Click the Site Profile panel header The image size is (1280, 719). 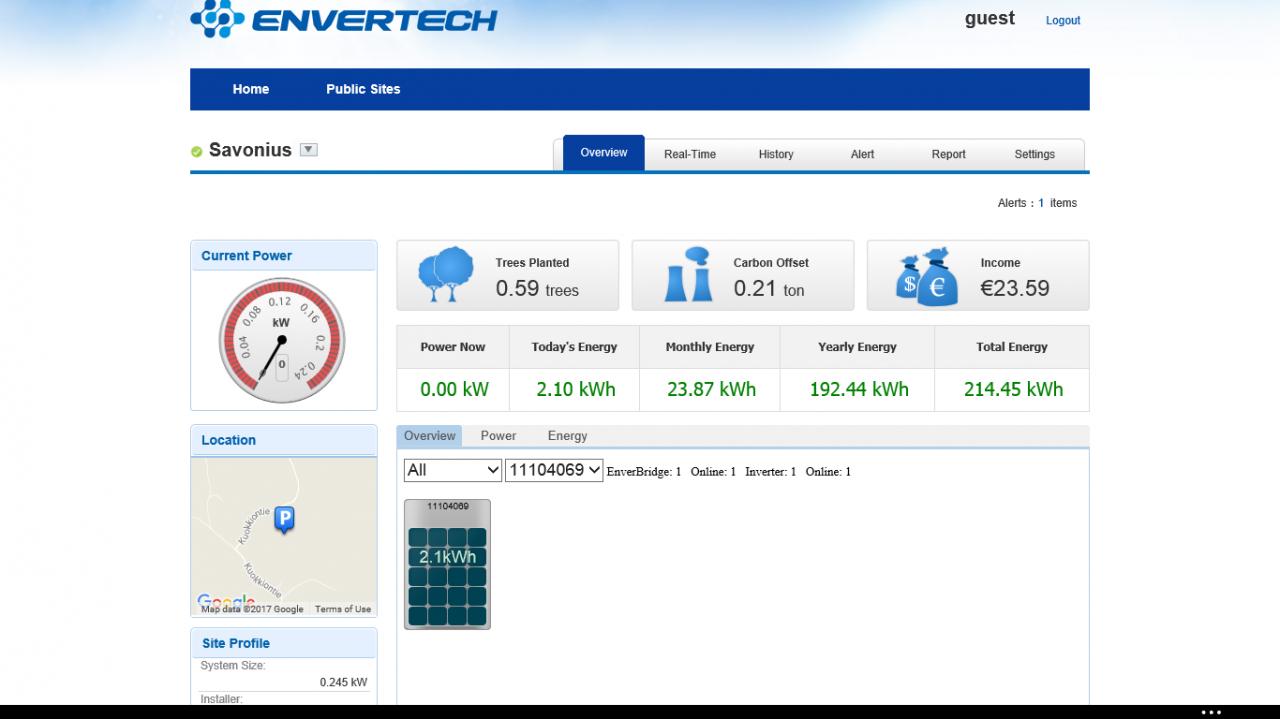284,643
